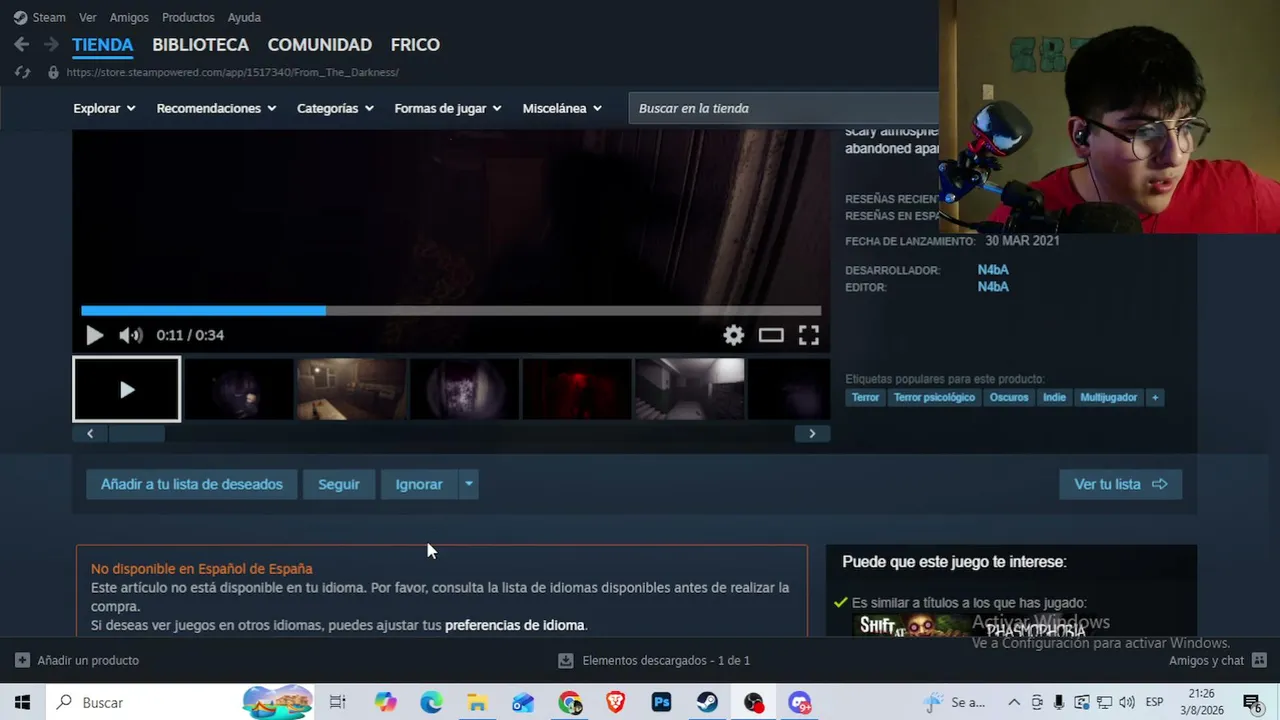
Task: Expand the Miscelánea dropdown
Action: pos(562,108)
